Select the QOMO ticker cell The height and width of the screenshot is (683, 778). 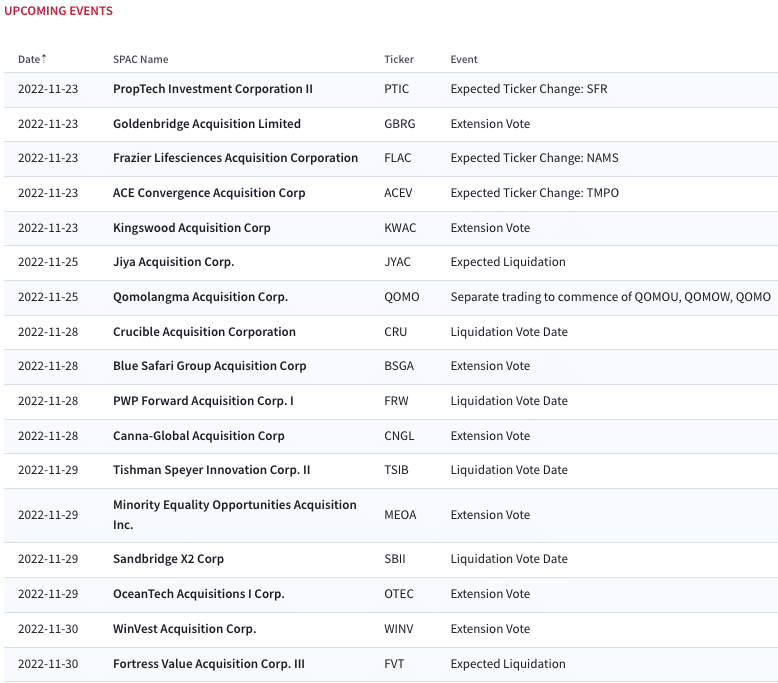[x=401, y=297]
